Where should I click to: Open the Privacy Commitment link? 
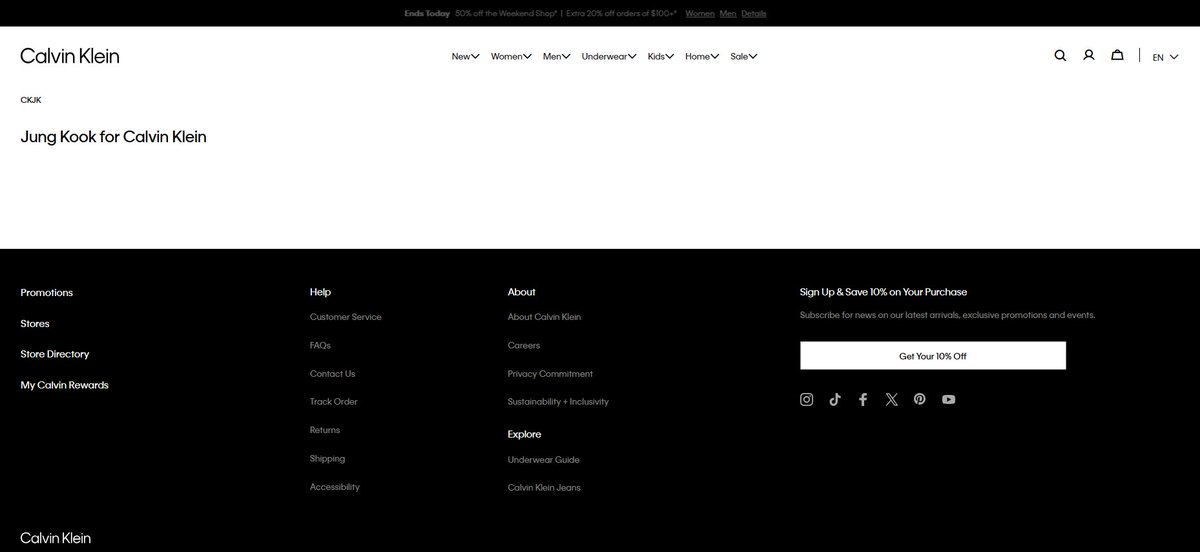(550, 374)
